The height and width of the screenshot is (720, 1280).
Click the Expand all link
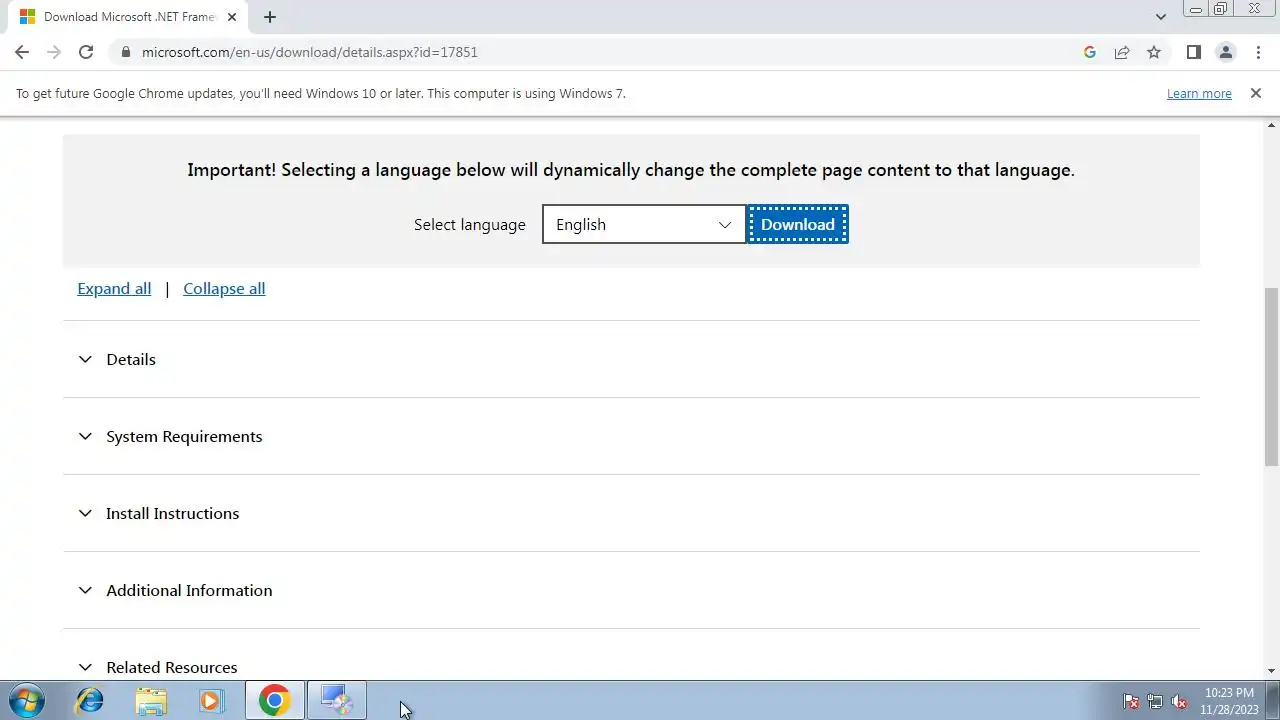pos(114,288)
